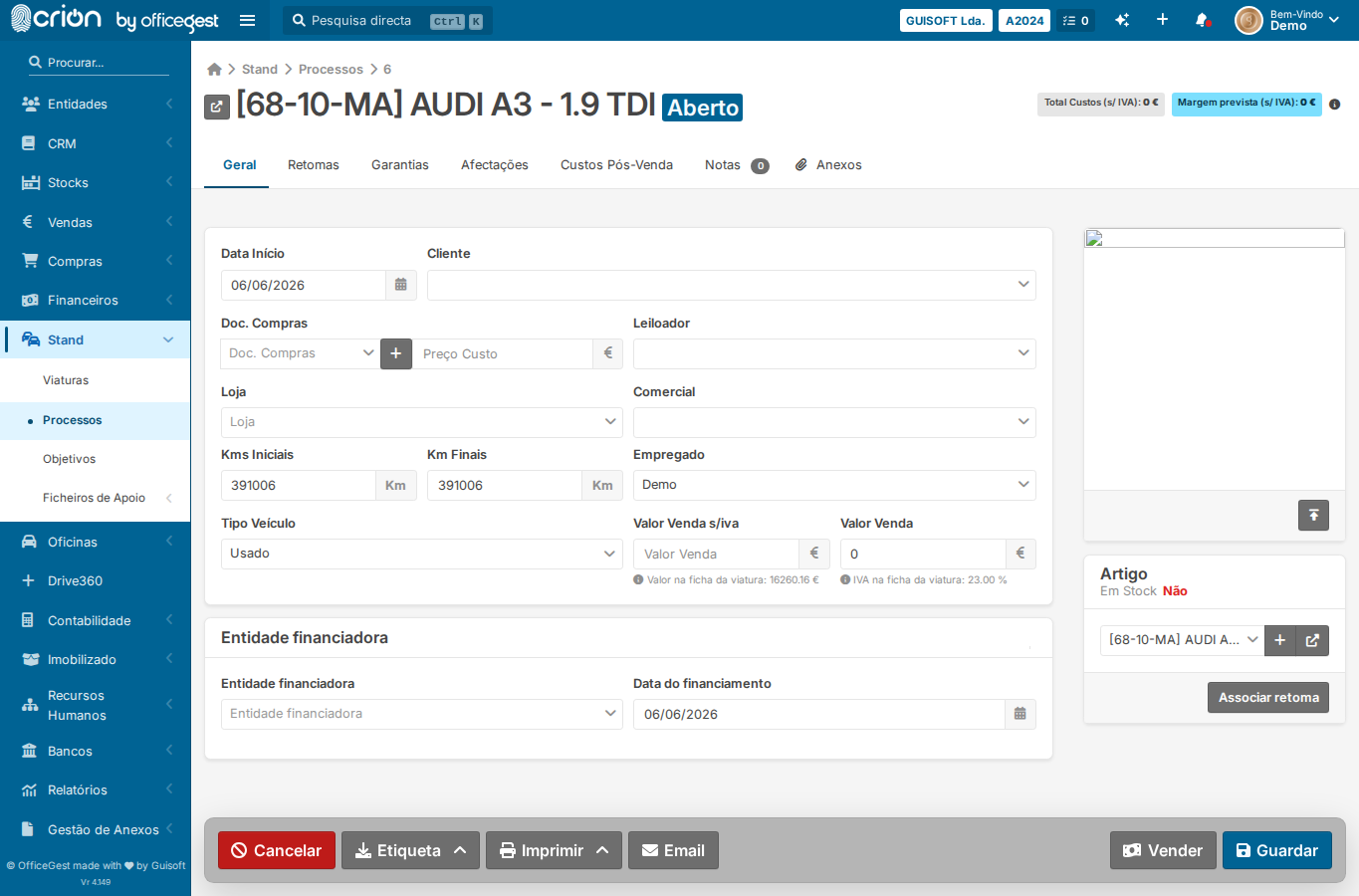Open the Empregado dropdown showing Demo
This screenshot has width=1359, height=896.
coord(834,485)
